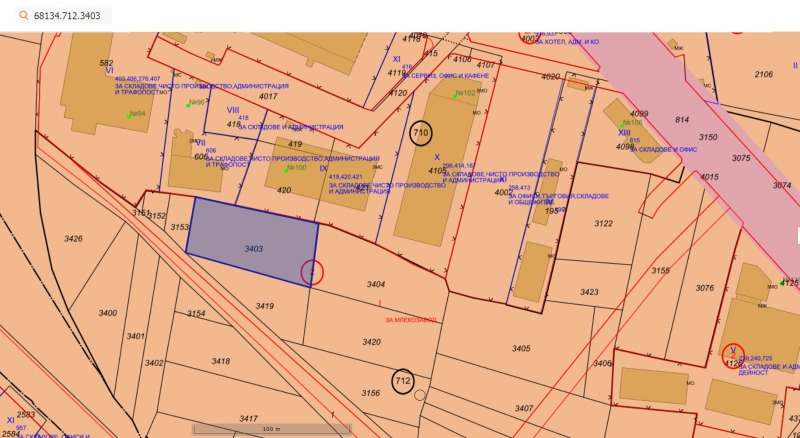The image size is (800, 438).
Task: Click the green address marker №94
Action: [130, 115]
